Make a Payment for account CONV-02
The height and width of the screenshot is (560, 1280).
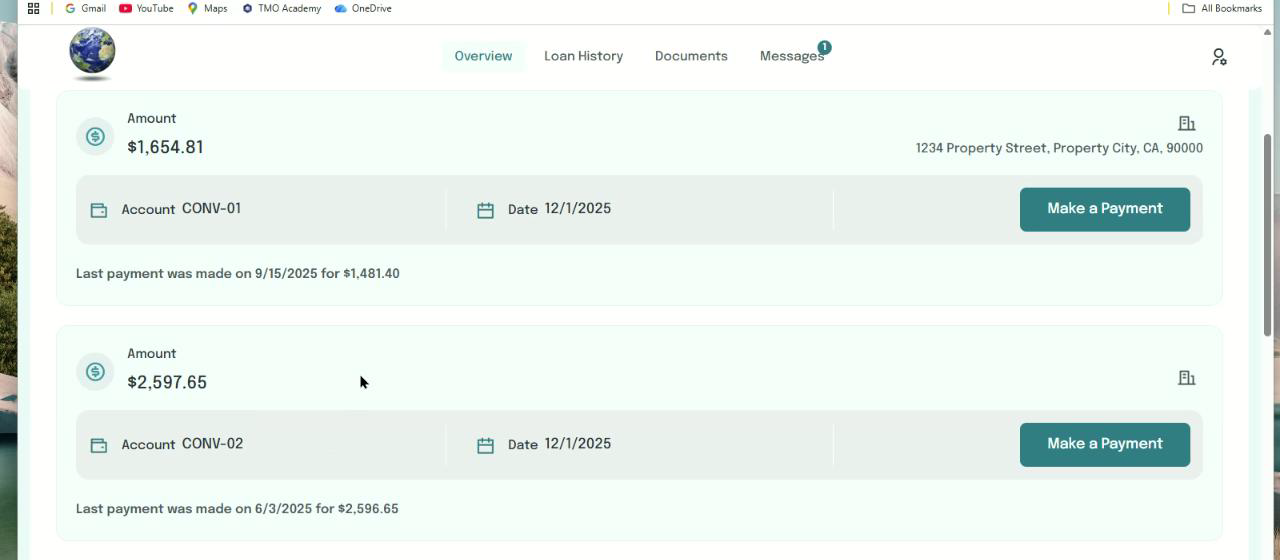pos(1104,444)
